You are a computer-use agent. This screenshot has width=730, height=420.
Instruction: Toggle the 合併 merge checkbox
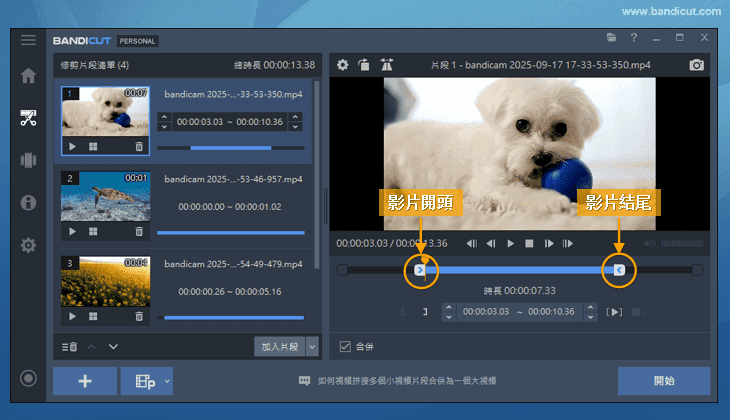346,347
